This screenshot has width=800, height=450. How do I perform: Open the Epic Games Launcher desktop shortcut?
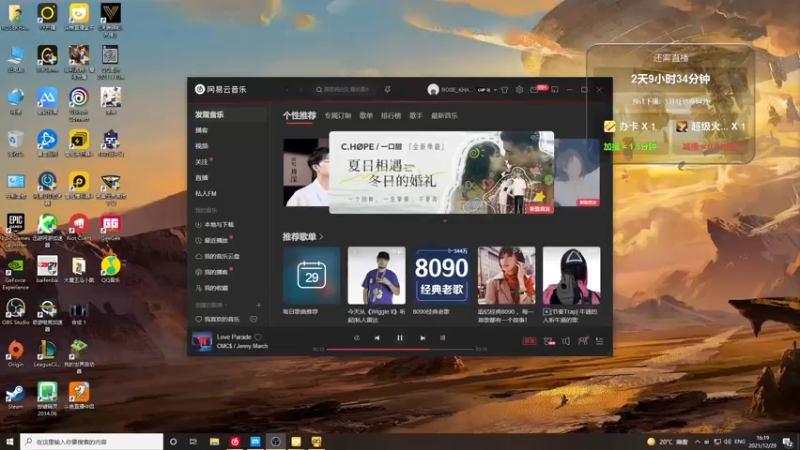15,231
